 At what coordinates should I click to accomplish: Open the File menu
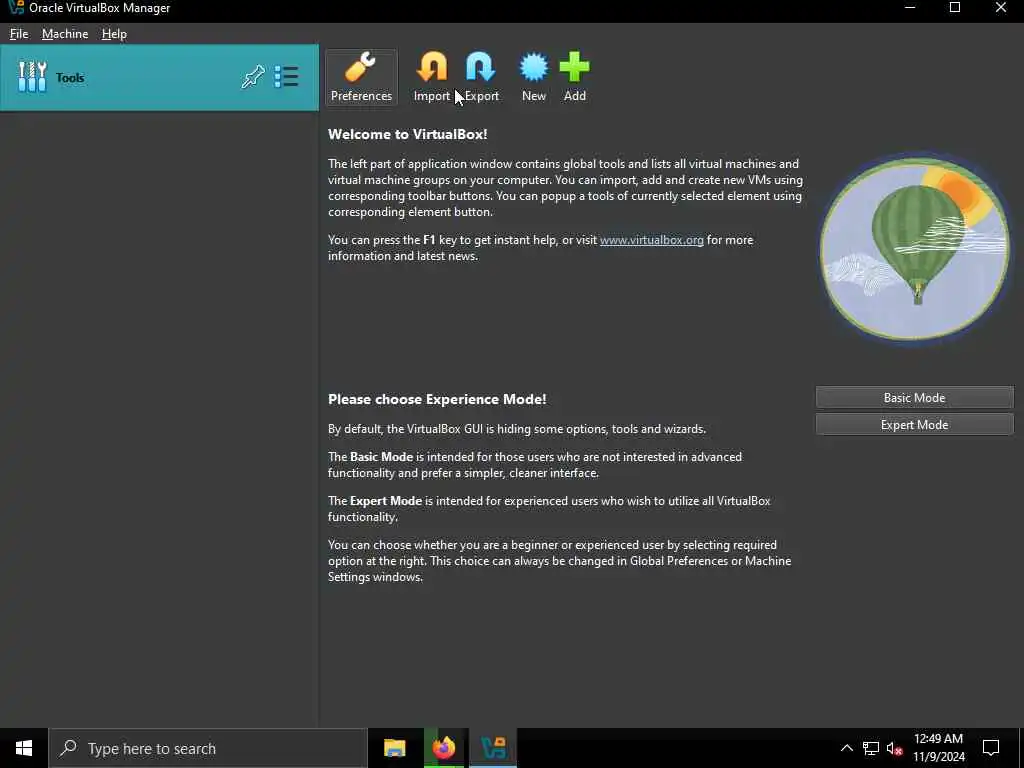pyautogui.click(x=19, y=34)
